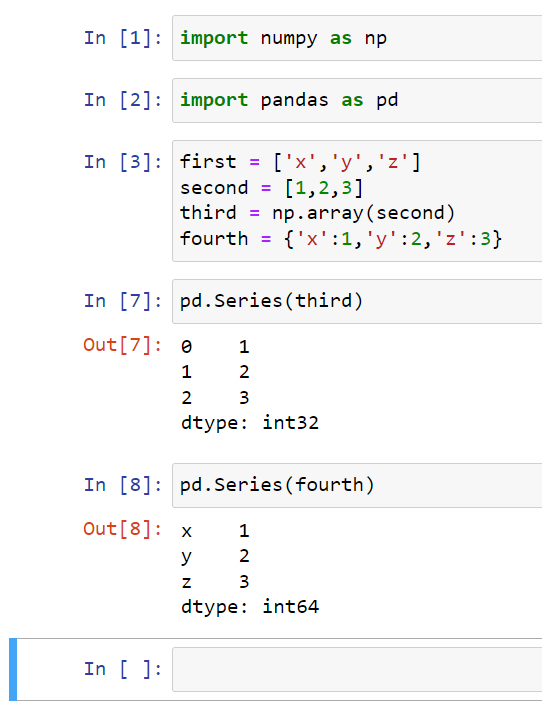The height and width of the screenshot is (721, 542).
Task: Click the line "first = ['x','y','z']"
Action: pyautogui.click(x=300, y=162)
